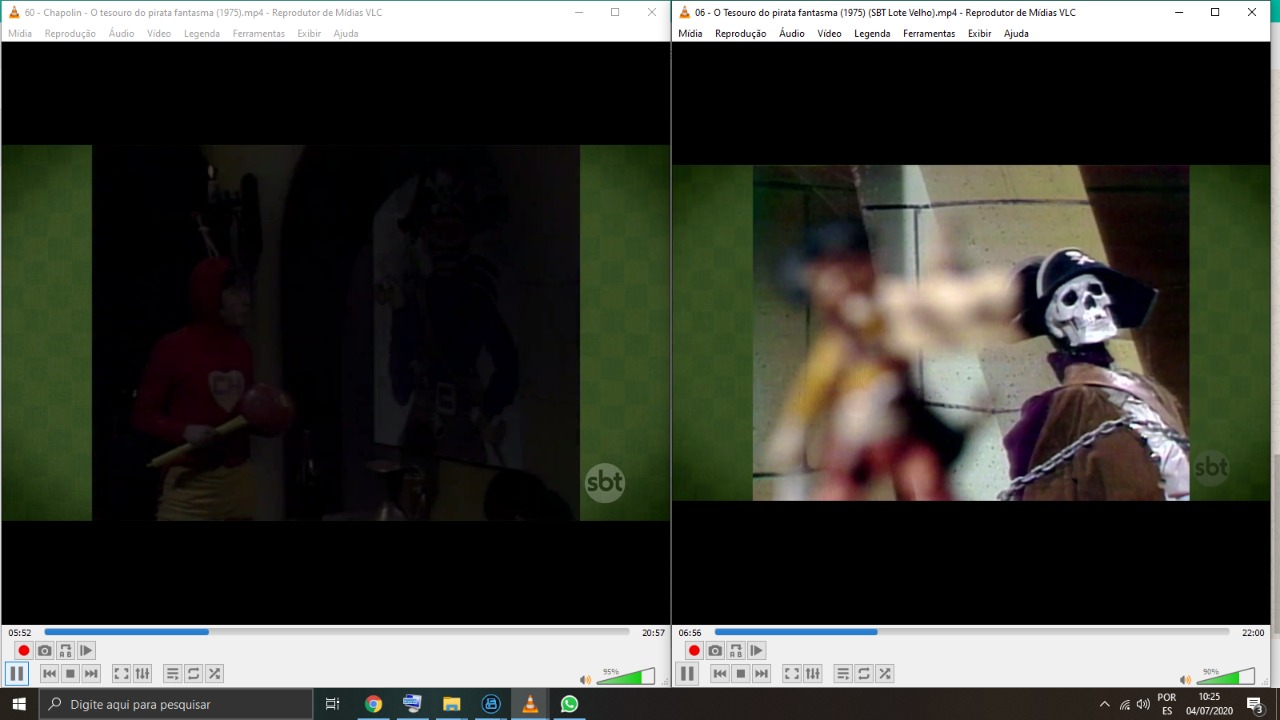
Task: Open Mídia menu in right VLC window
Action: [690, 33]
